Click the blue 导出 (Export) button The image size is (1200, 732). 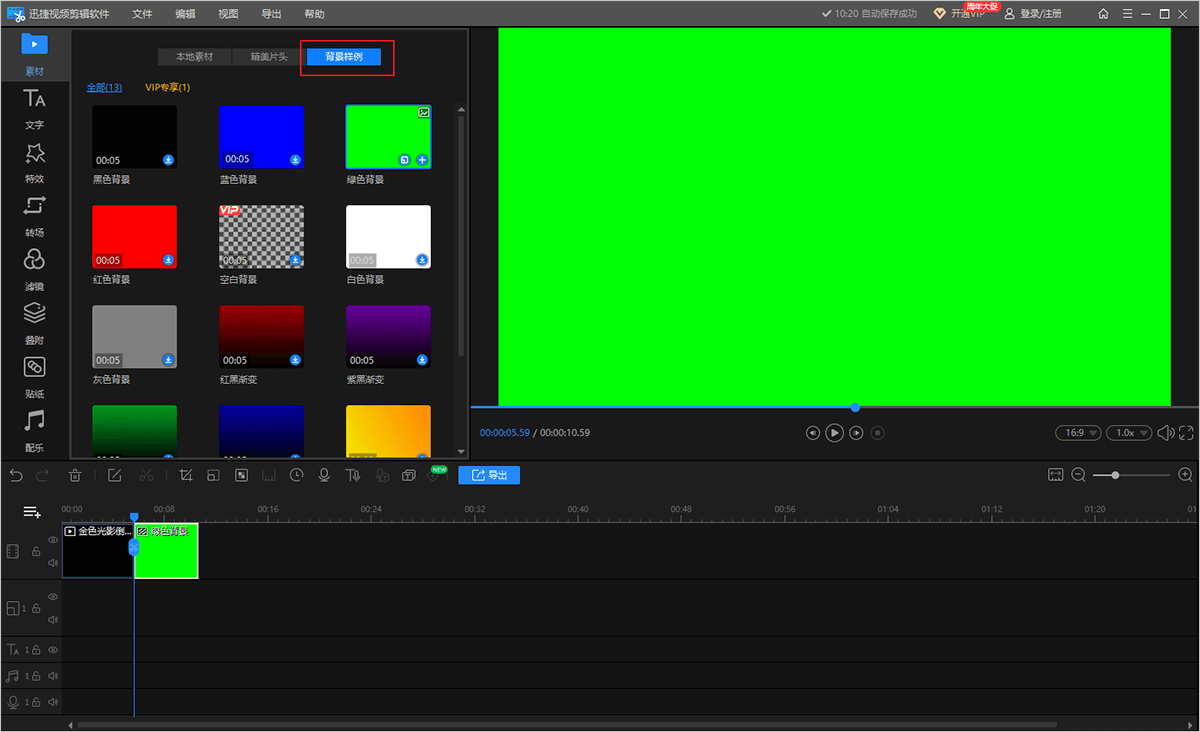pyautogui.click(x=489, y=475)
